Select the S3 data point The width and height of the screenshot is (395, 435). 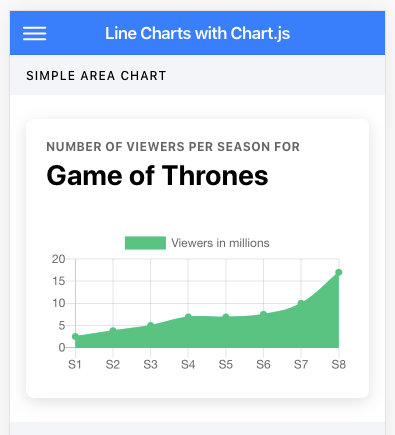150,325
